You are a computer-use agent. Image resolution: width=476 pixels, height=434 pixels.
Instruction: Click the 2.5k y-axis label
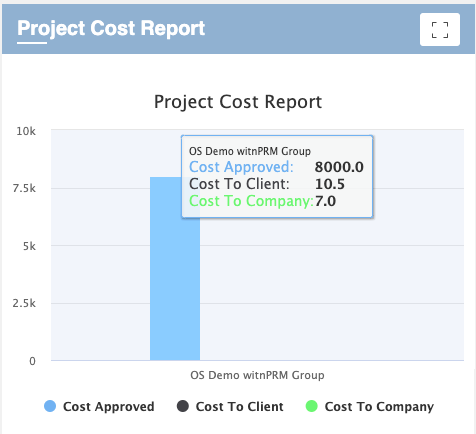(x=24, y=303)
